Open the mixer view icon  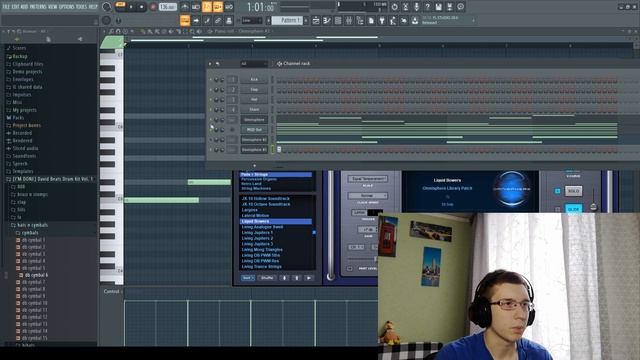[x=349, y=20]
